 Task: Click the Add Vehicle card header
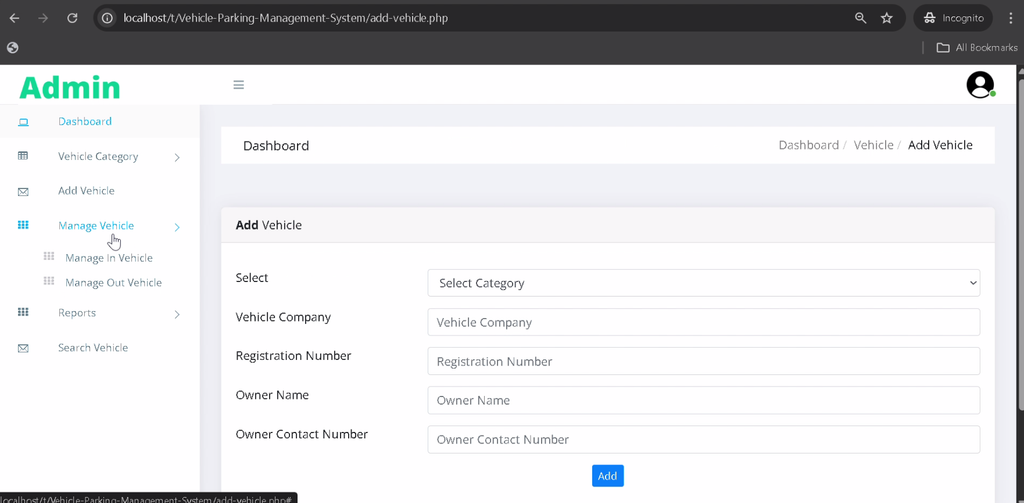pos(608,225)
